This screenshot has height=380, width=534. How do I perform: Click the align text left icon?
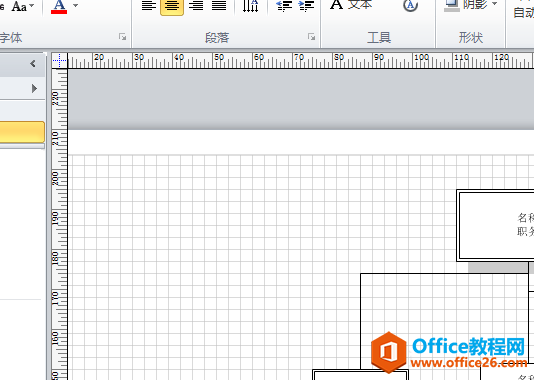(149, 5)
